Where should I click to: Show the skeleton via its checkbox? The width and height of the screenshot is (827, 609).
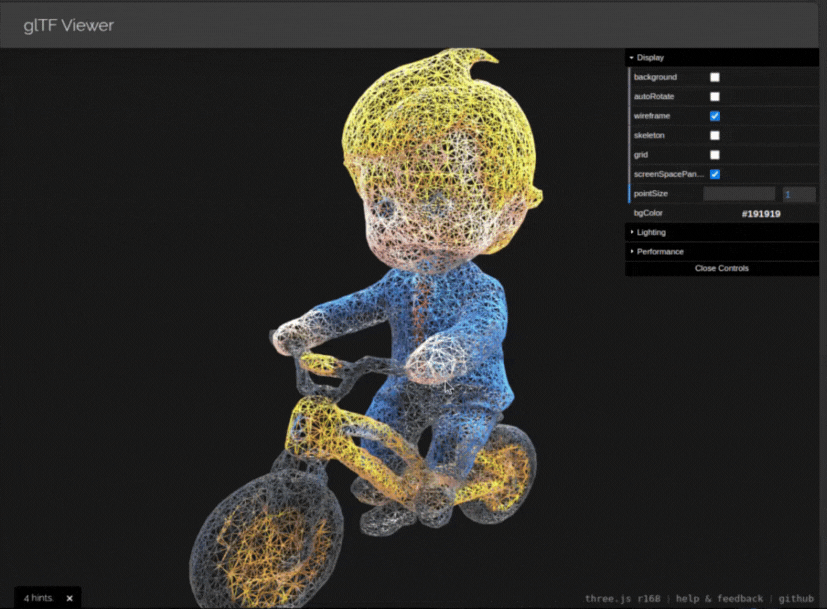[715, 135]
